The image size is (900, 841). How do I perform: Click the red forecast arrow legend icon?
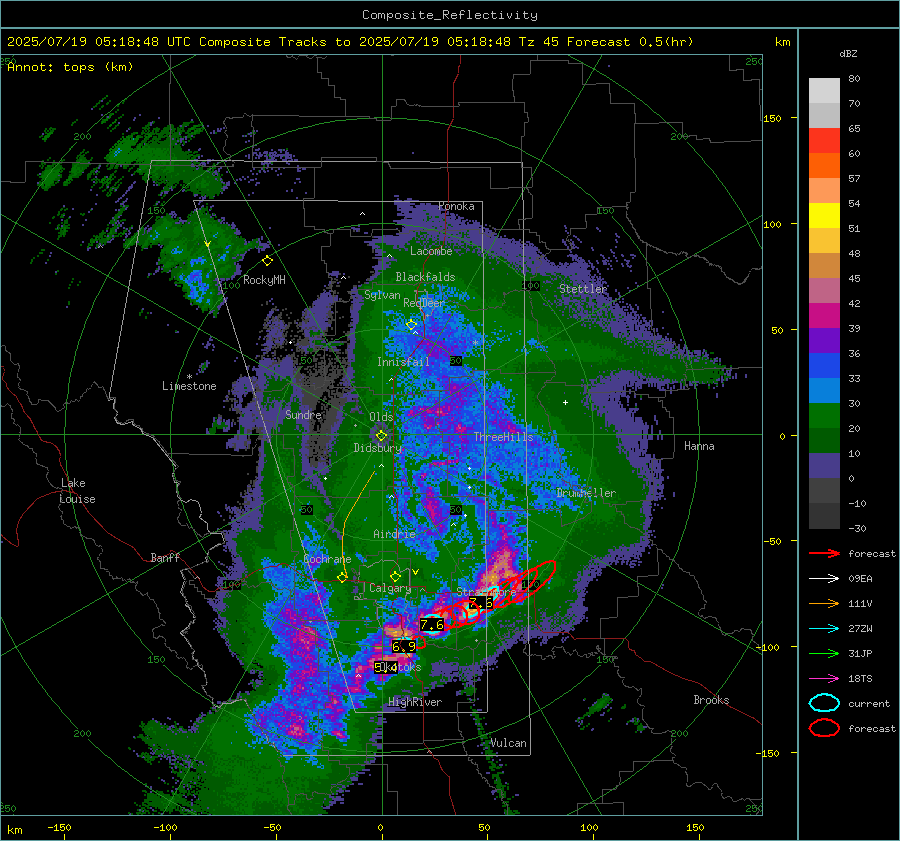click(x=824, y=553)
